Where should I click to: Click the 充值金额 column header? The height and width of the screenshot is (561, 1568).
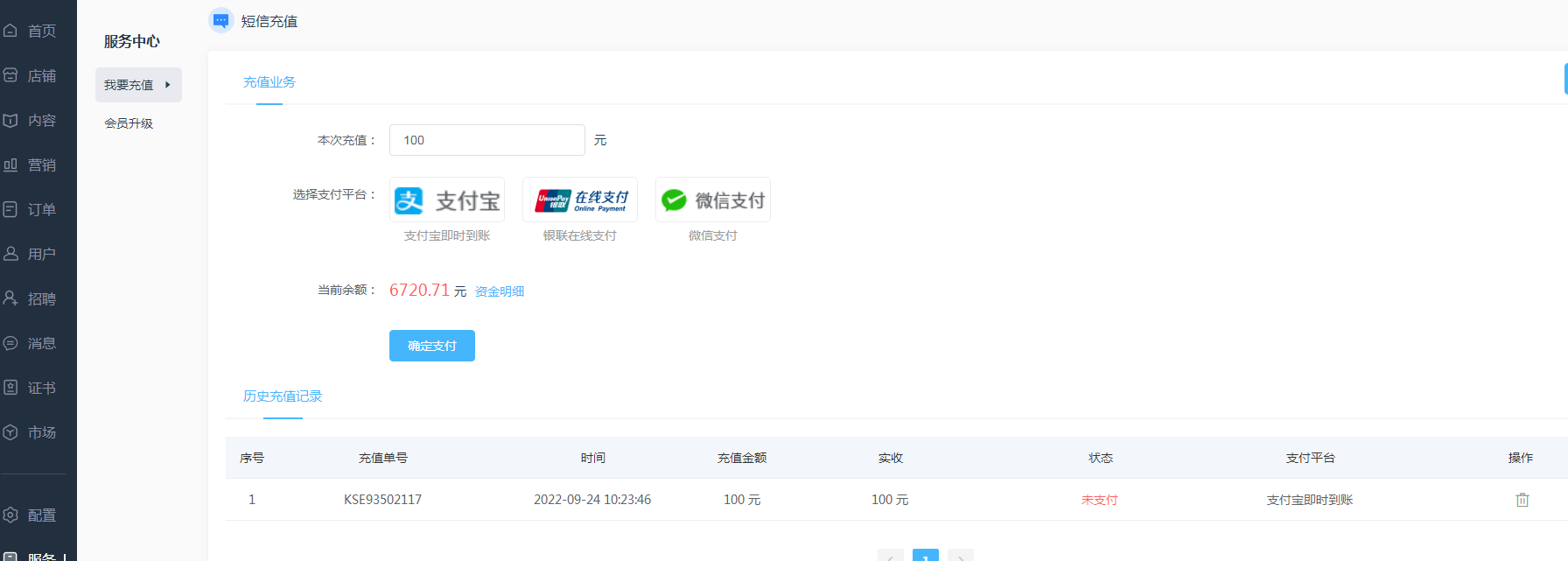(742, 458)
